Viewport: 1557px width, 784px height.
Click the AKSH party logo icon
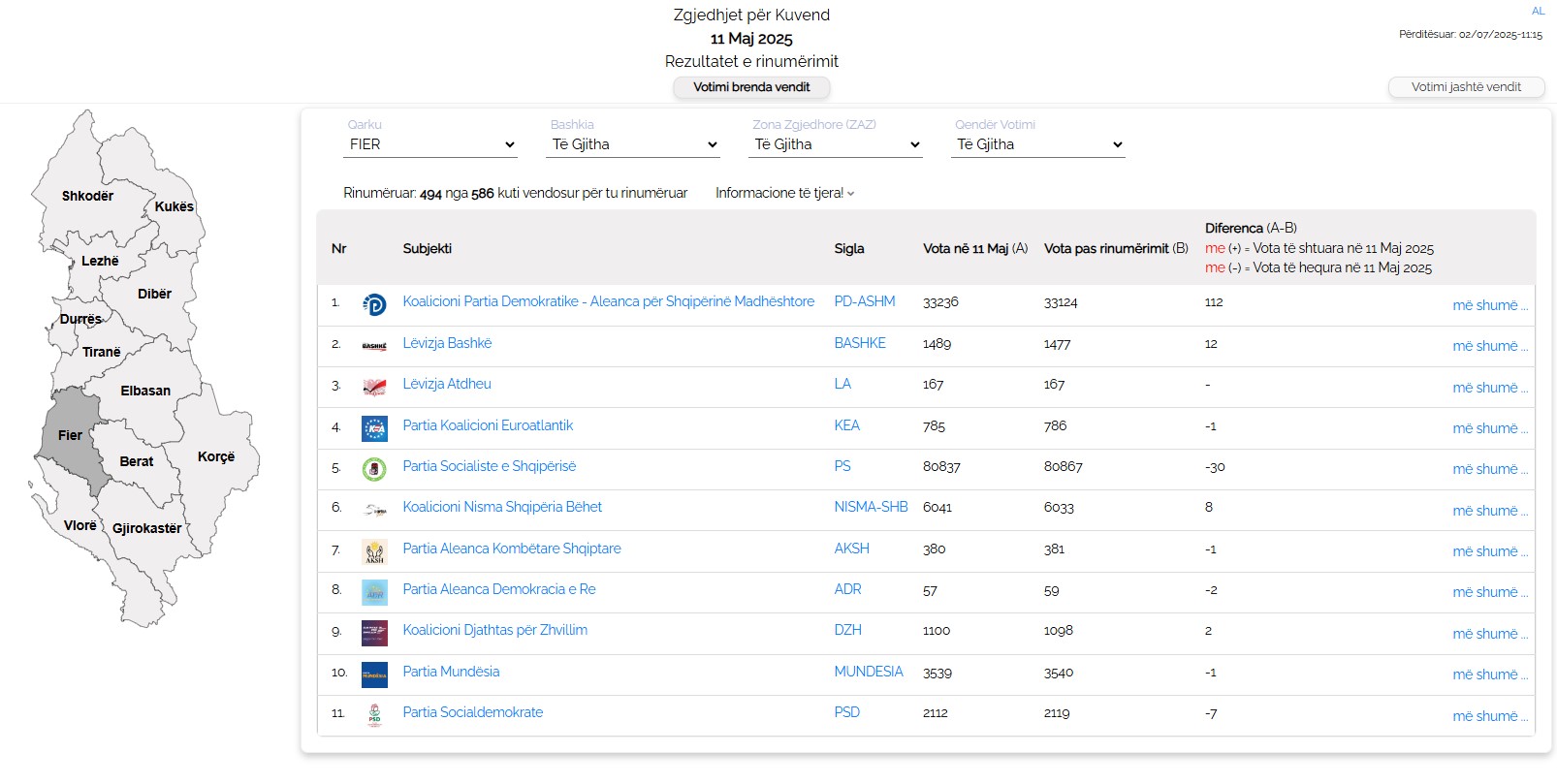(x=374, y=551)
